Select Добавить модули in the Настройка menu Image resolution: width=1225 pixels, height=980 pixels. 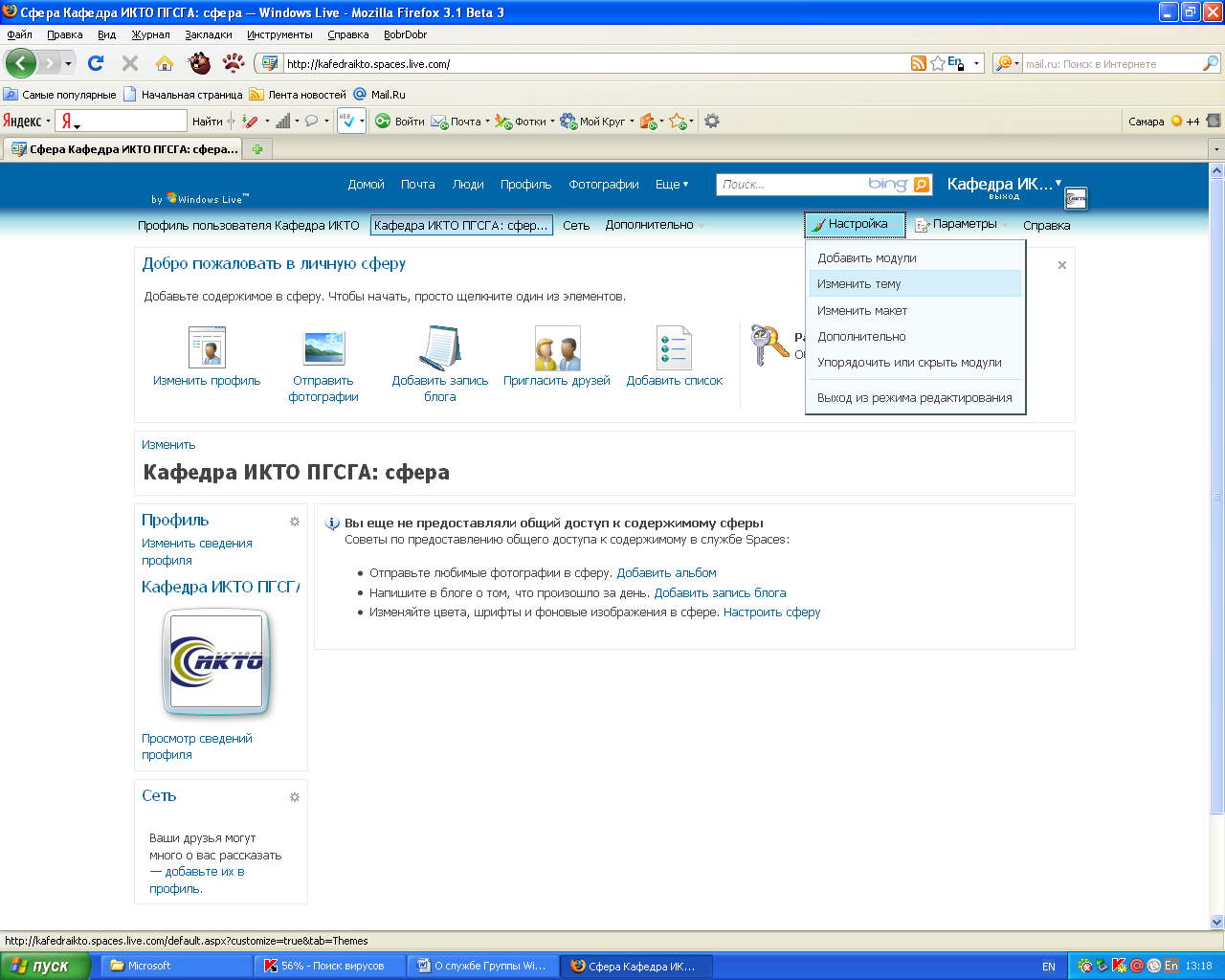(x=915, y=257)
